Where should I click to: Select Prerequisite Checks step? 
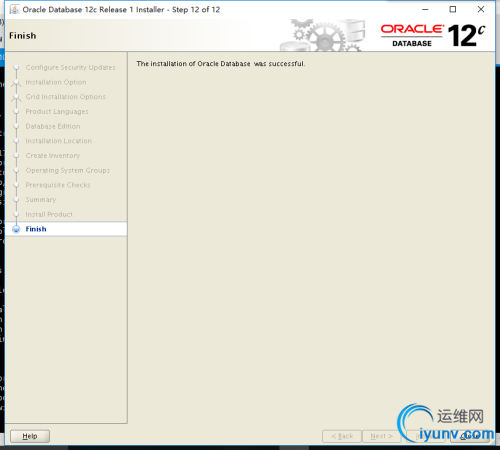(x=58, y=185)
